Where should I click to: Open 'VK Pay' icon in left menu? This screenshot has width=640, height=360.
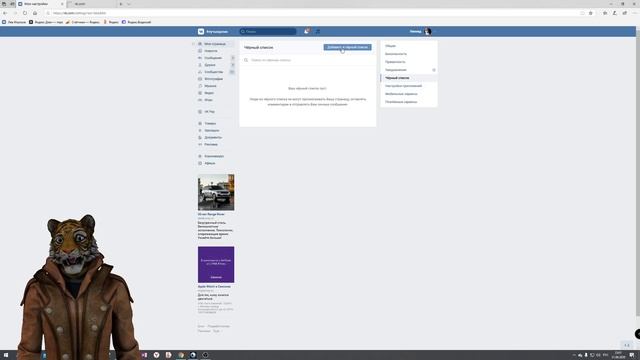point(200,111)
